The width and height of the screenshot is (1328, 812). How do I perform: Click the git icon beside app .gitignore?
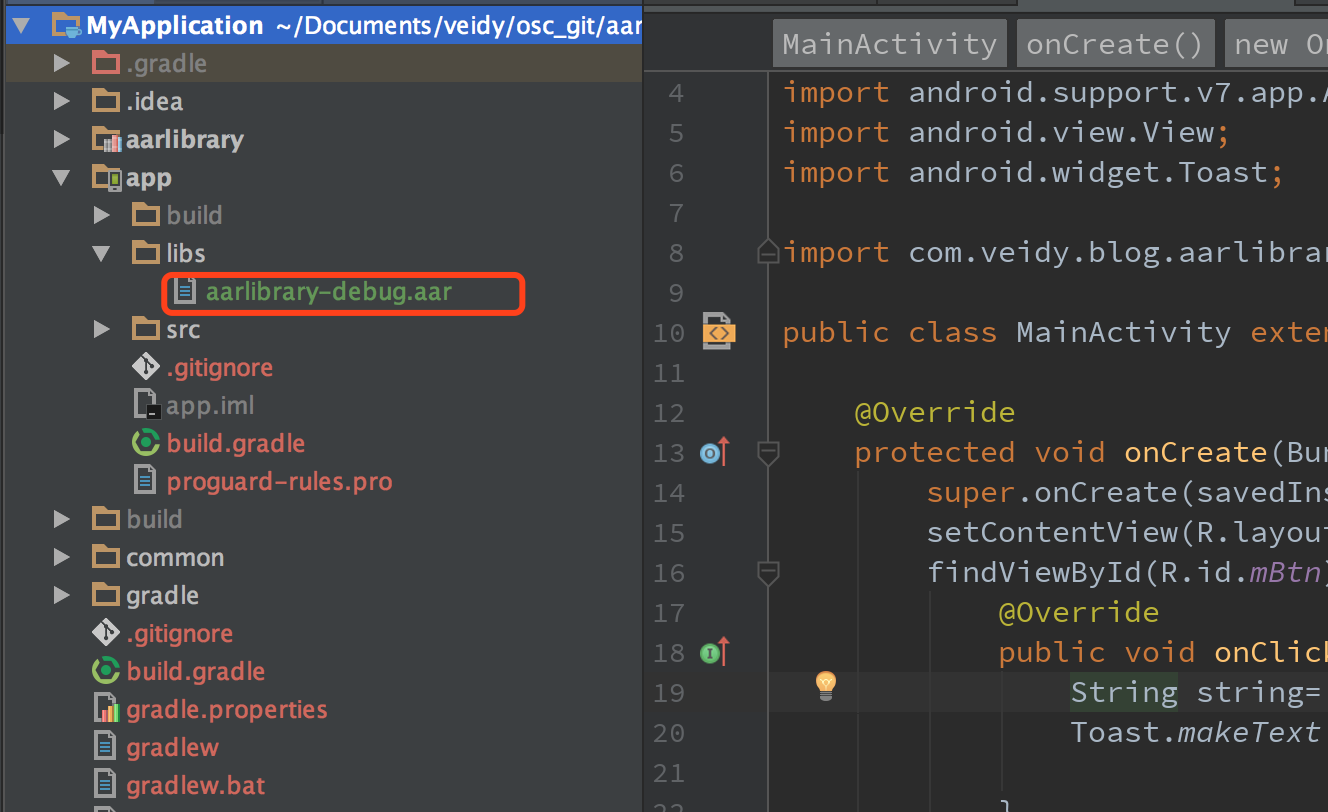[146, 368]
